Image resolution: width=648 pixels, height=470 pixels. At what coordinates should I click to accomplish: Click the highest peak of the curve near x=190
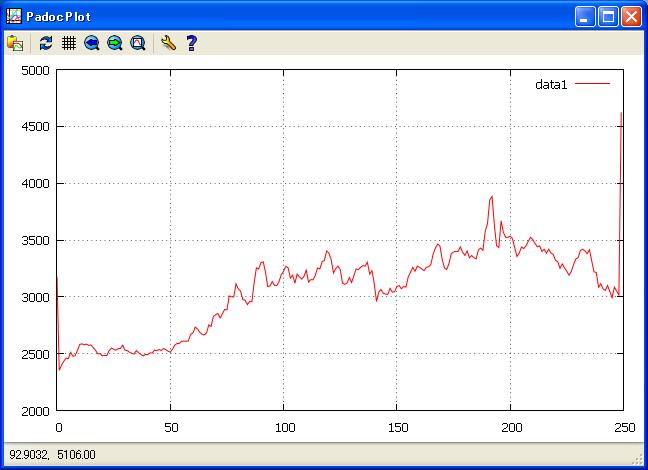coord(492,197)
